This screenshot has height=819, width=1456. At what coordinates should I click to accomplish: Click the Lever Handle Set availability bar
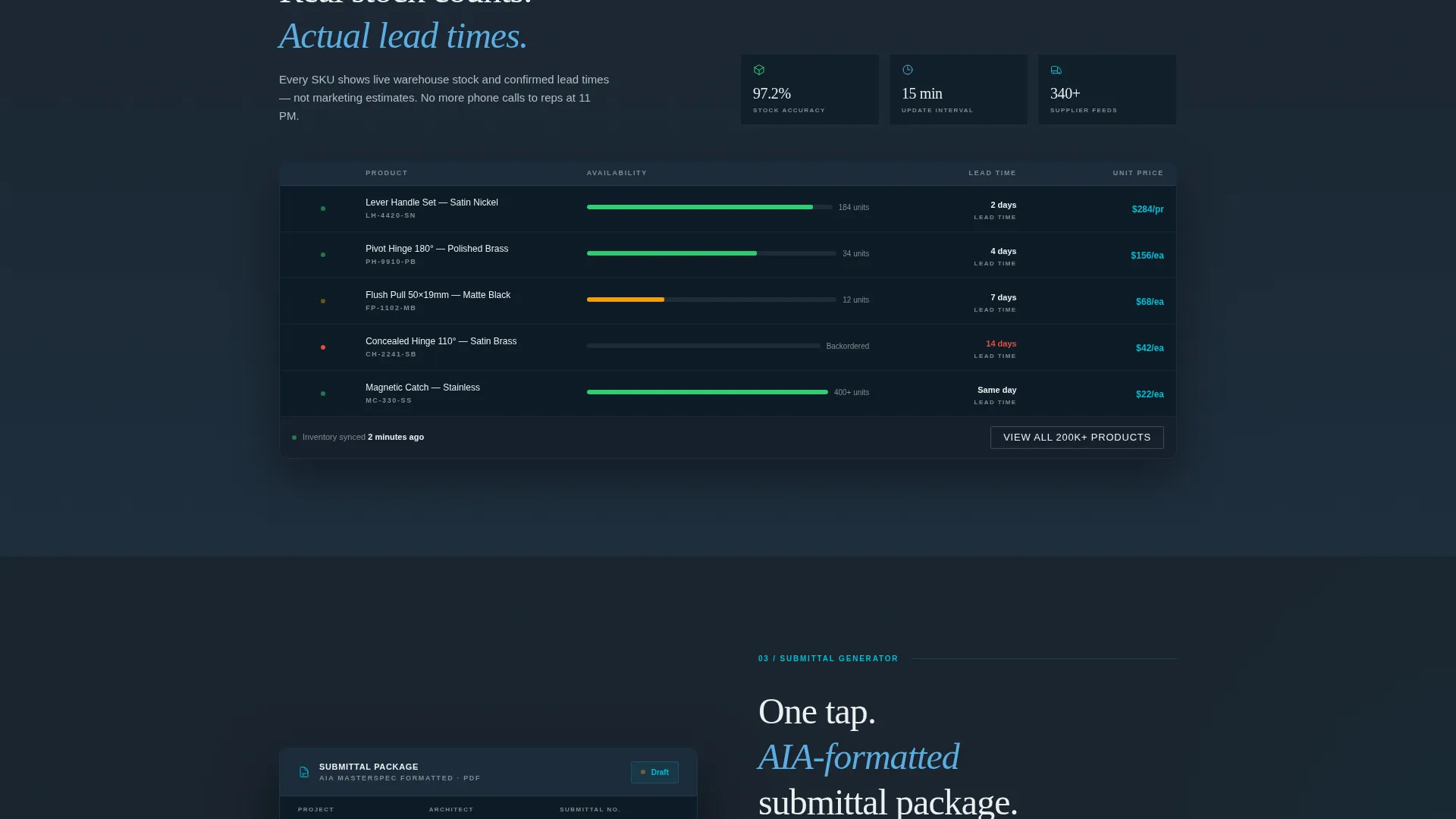tap(710, 207)
